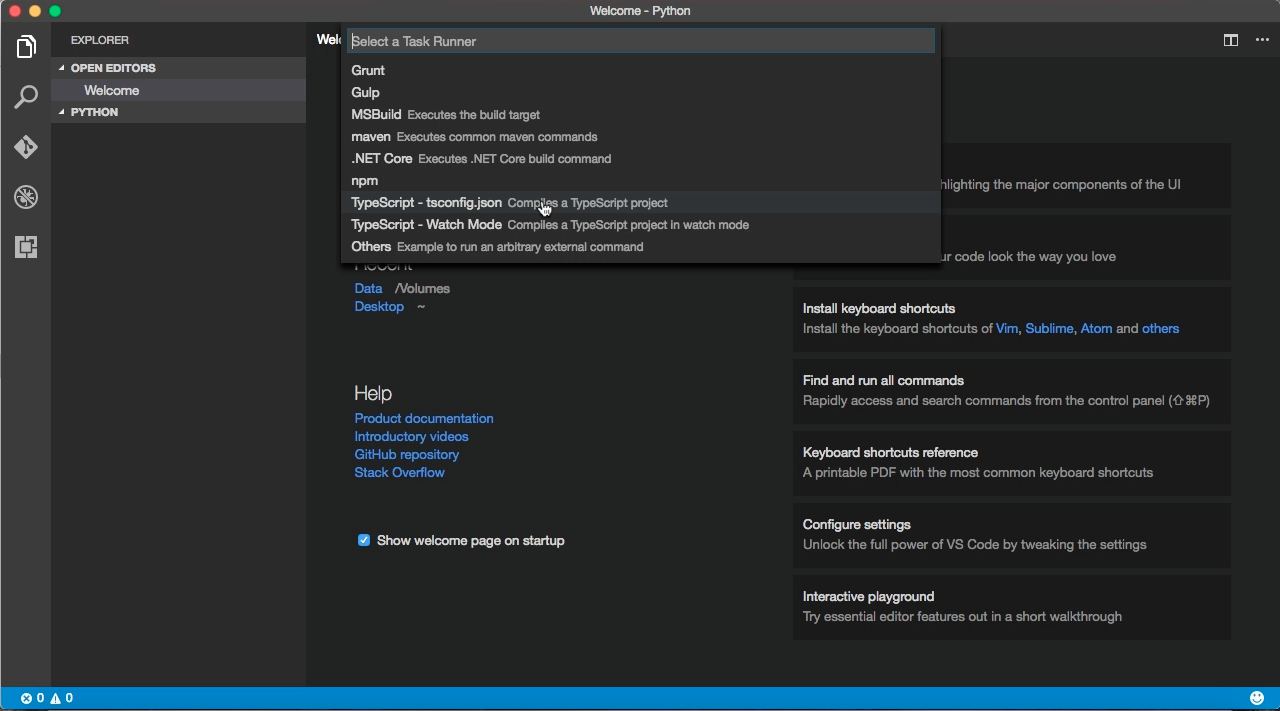Open the Introductory videos link
This screenshot has width=1280, height=711.
pyautogui.click(x=411, y=436)
